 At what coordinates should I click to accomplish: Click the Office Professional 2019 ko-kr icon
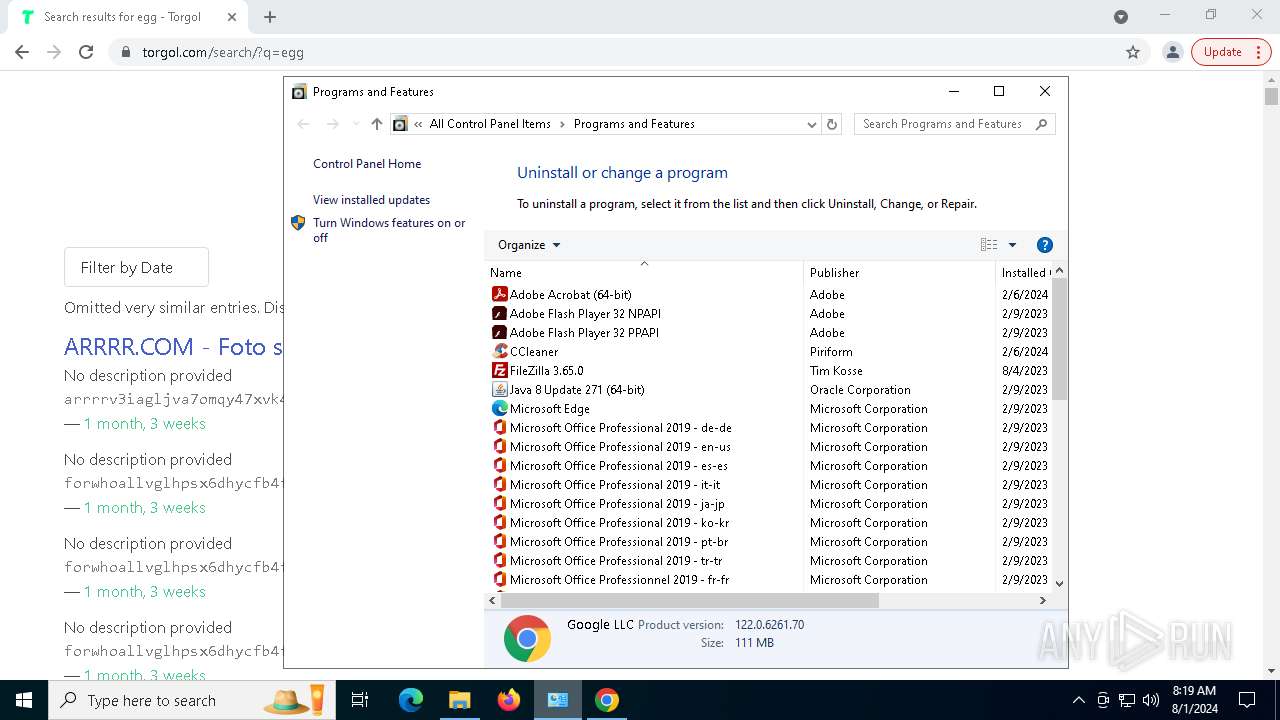(500, 523)
